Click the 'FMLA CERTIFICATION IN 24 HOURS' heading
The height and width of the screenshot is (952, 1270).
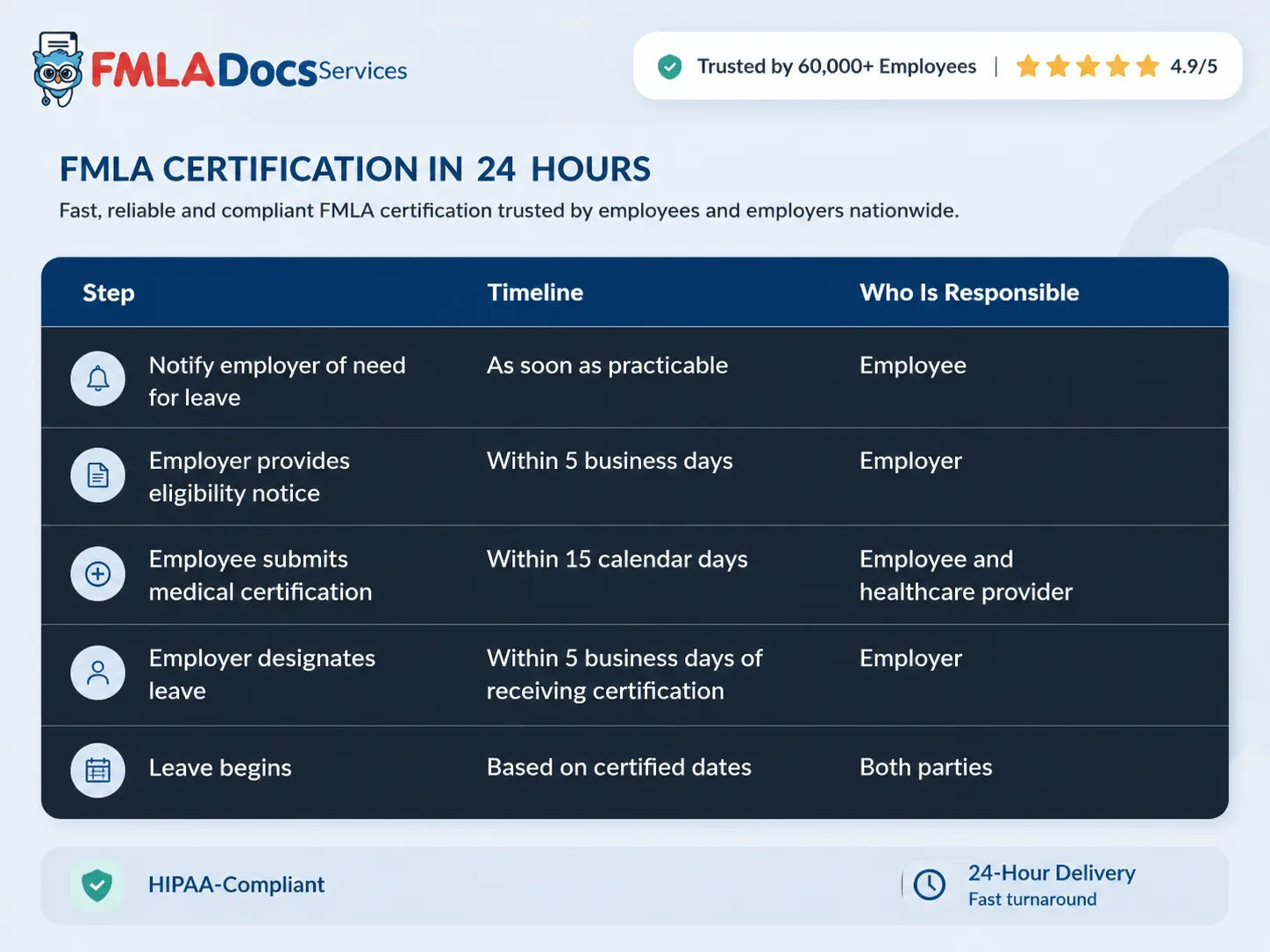coord(355,169)
